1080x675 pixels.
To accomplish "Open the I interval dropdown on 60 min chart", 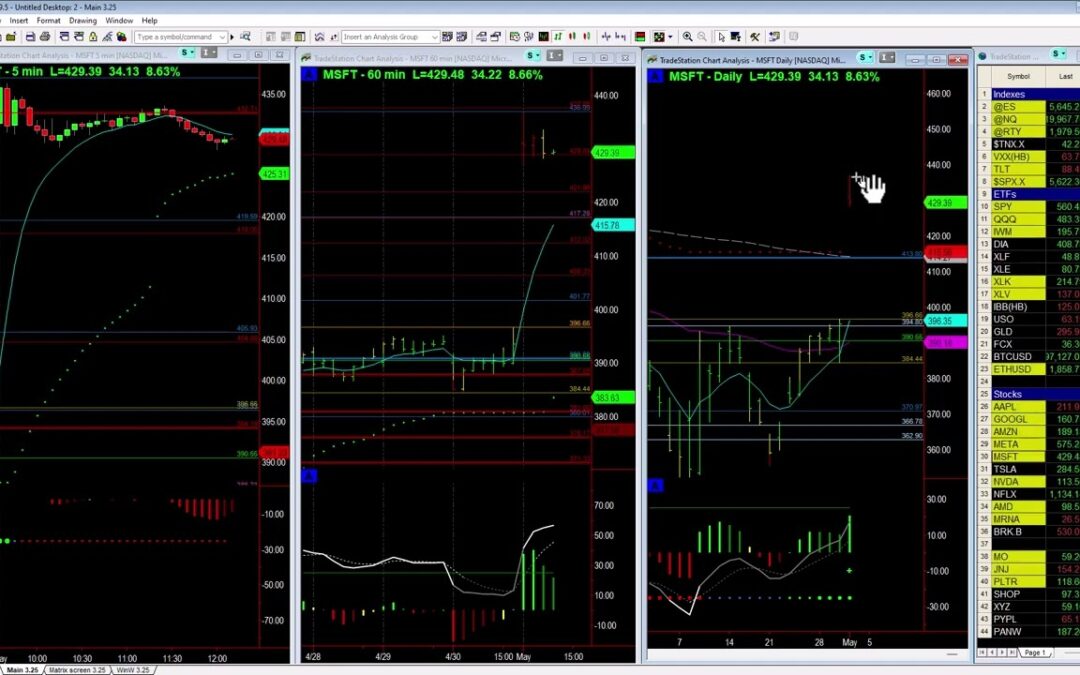I will click(555, 55).
